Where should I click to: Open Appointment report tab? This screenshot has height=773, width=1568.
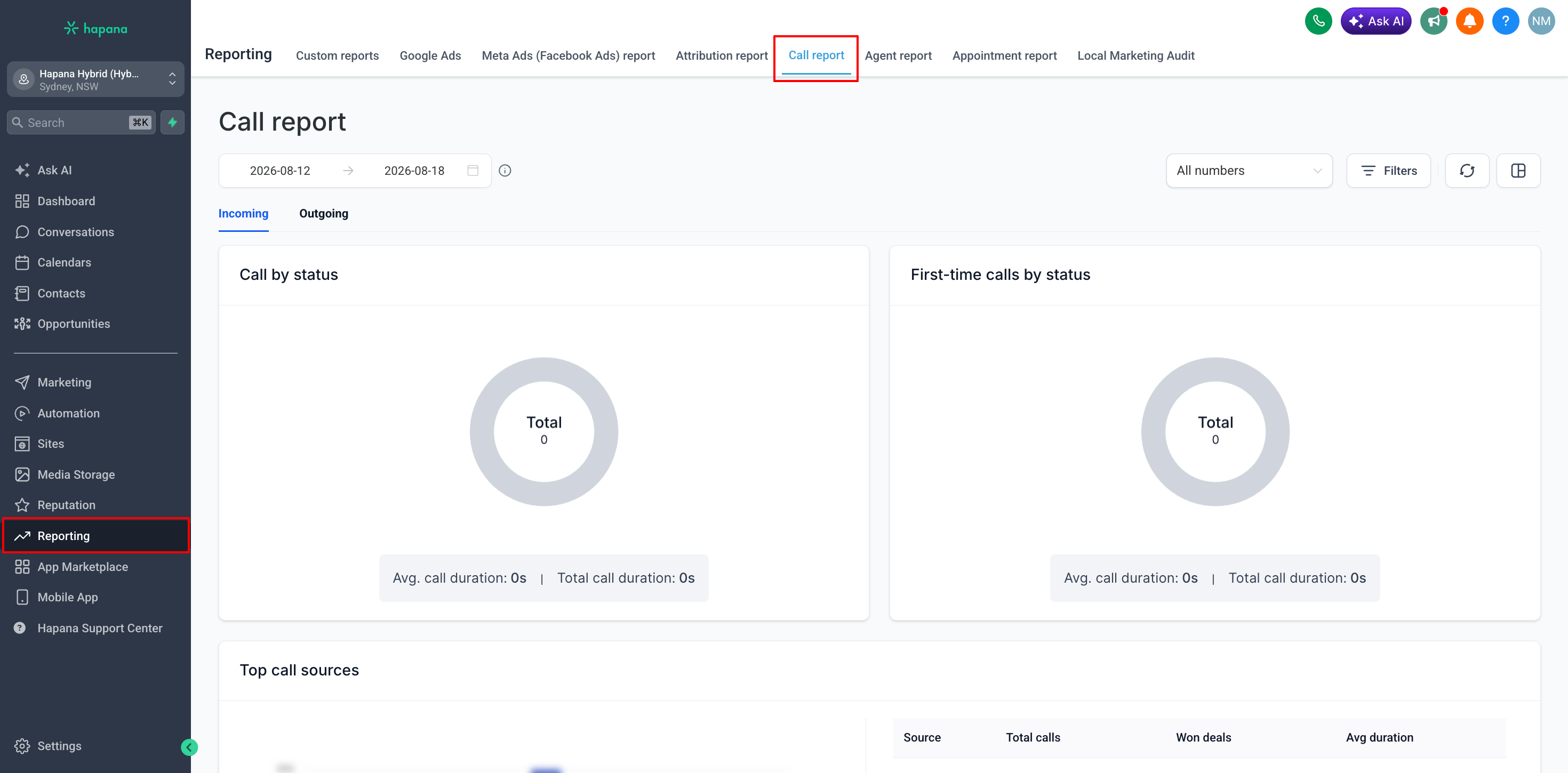1004,55
